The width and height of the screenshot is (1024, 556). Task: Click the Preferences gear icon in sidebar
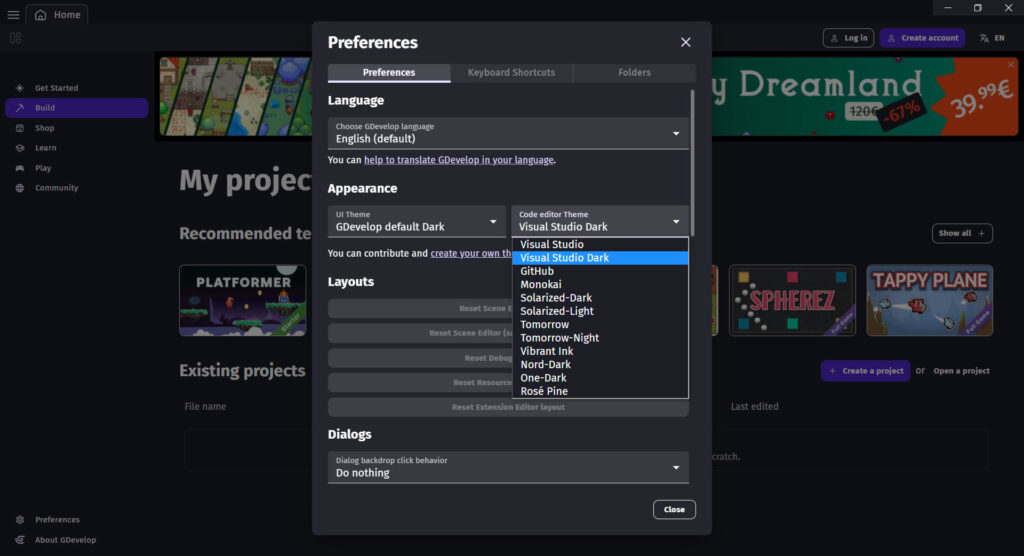coord(20,519)
